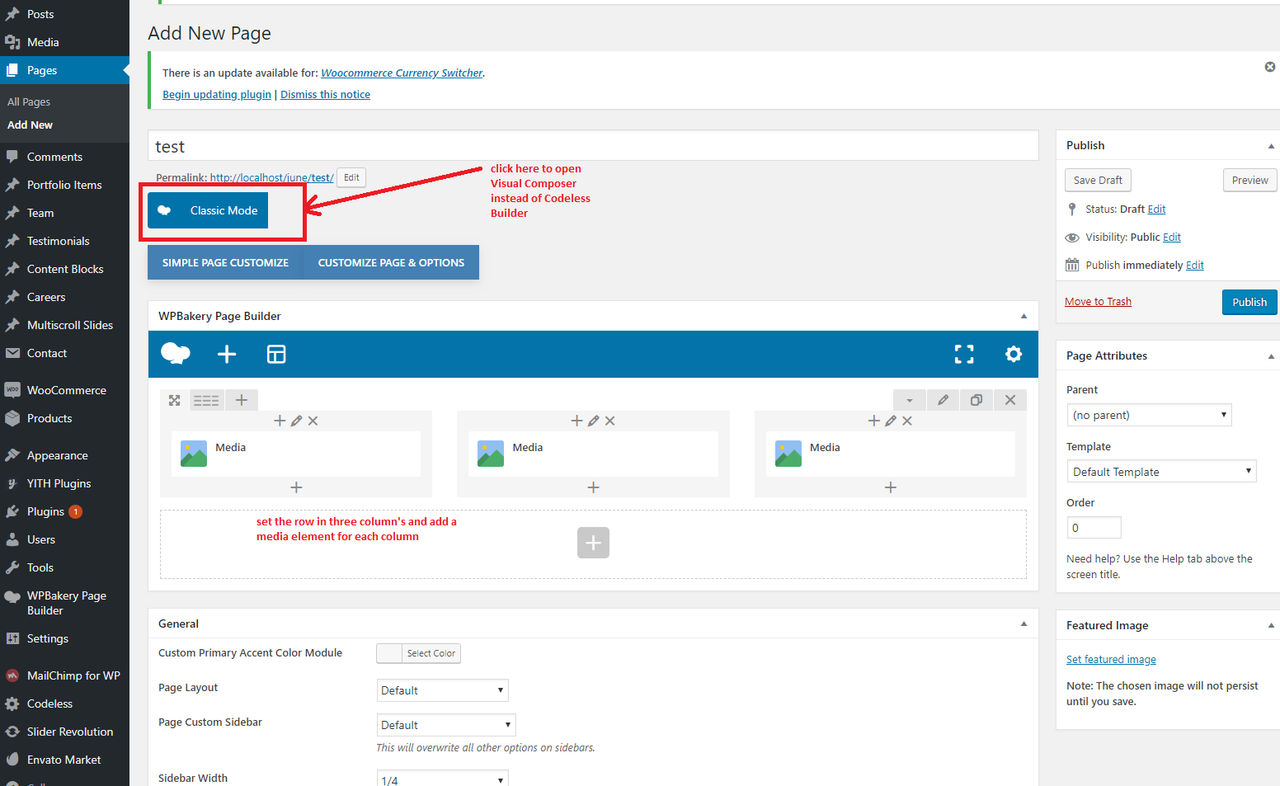Collapse the WPBakery Page Builder panel
The image size is (1280, 786).
pyautogui.click(x=1023, y=316)
